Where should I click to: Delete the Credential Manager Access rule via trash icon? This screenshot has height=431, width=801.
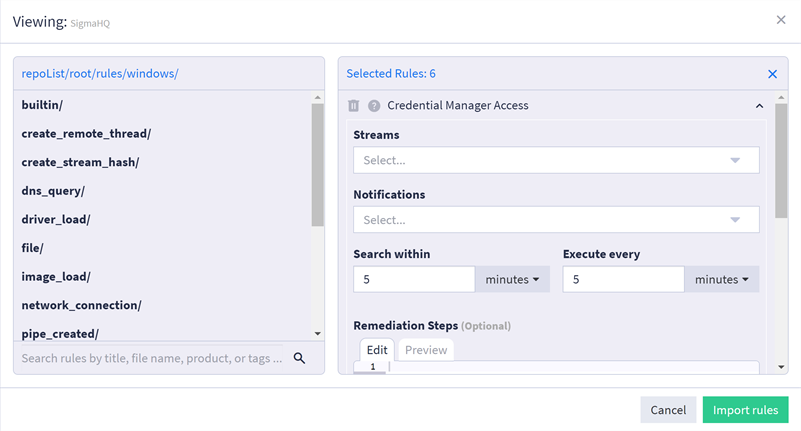click(x=353, y=106)
